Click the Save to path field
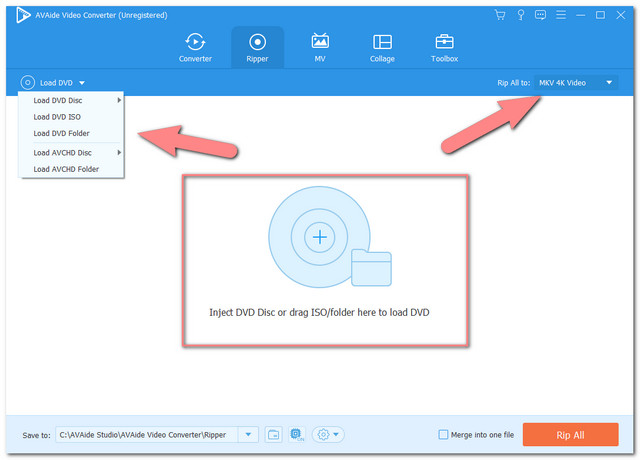The image size is (640, 460). 147,435
